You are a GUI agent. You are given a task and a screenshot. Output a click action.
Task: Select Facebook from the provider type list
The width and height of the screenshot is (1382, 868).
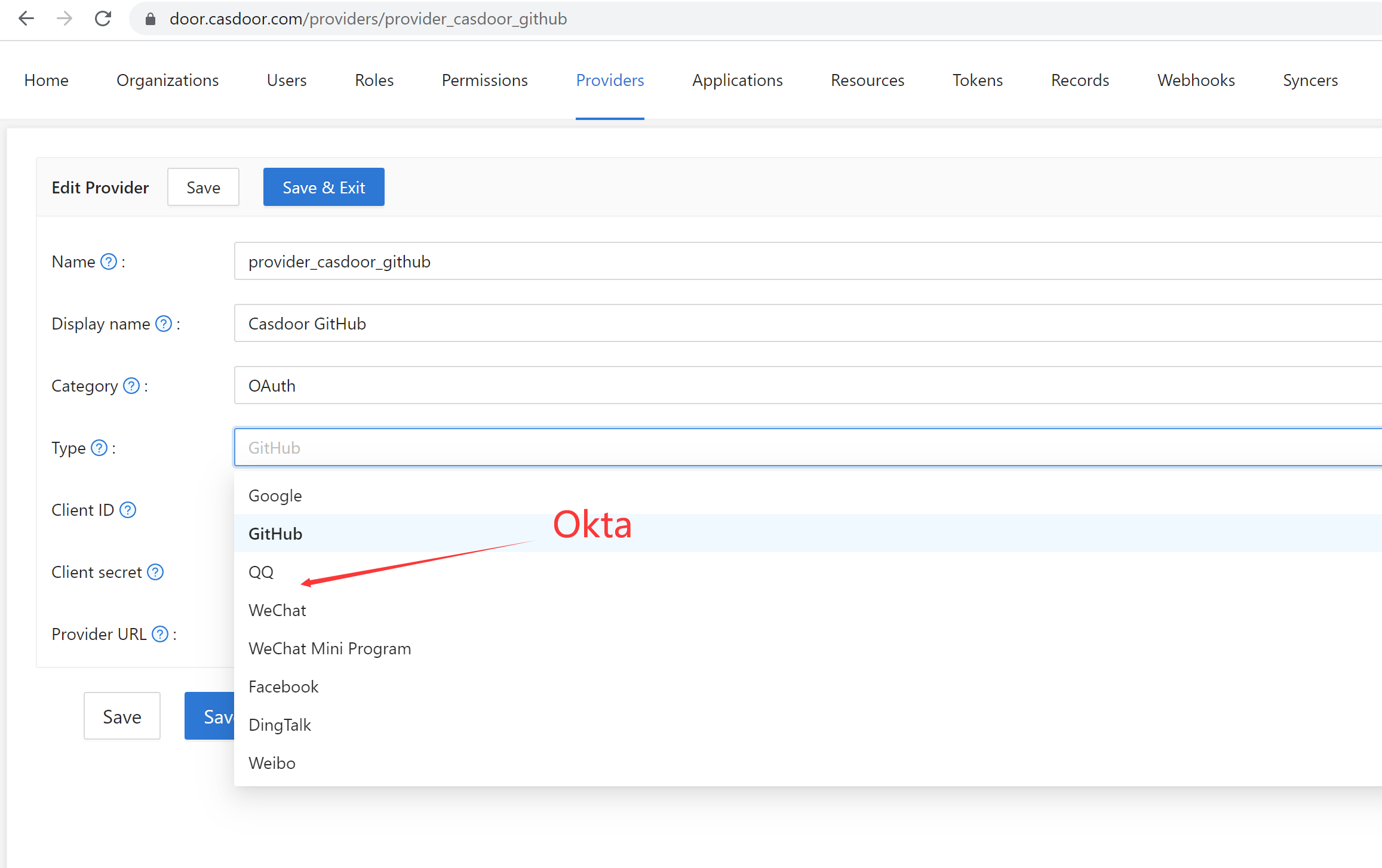283,686
